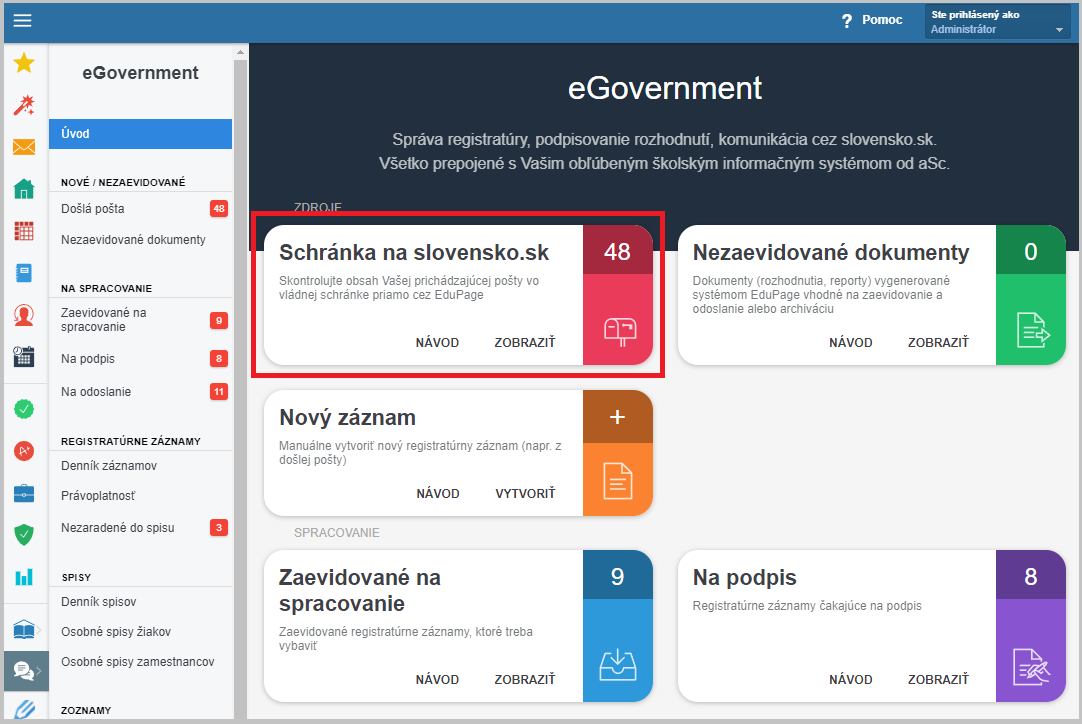Expand the Administrátor user dropdown
Image resolution: width=1082 pixels, height=724 pixels.
[997, 21]
